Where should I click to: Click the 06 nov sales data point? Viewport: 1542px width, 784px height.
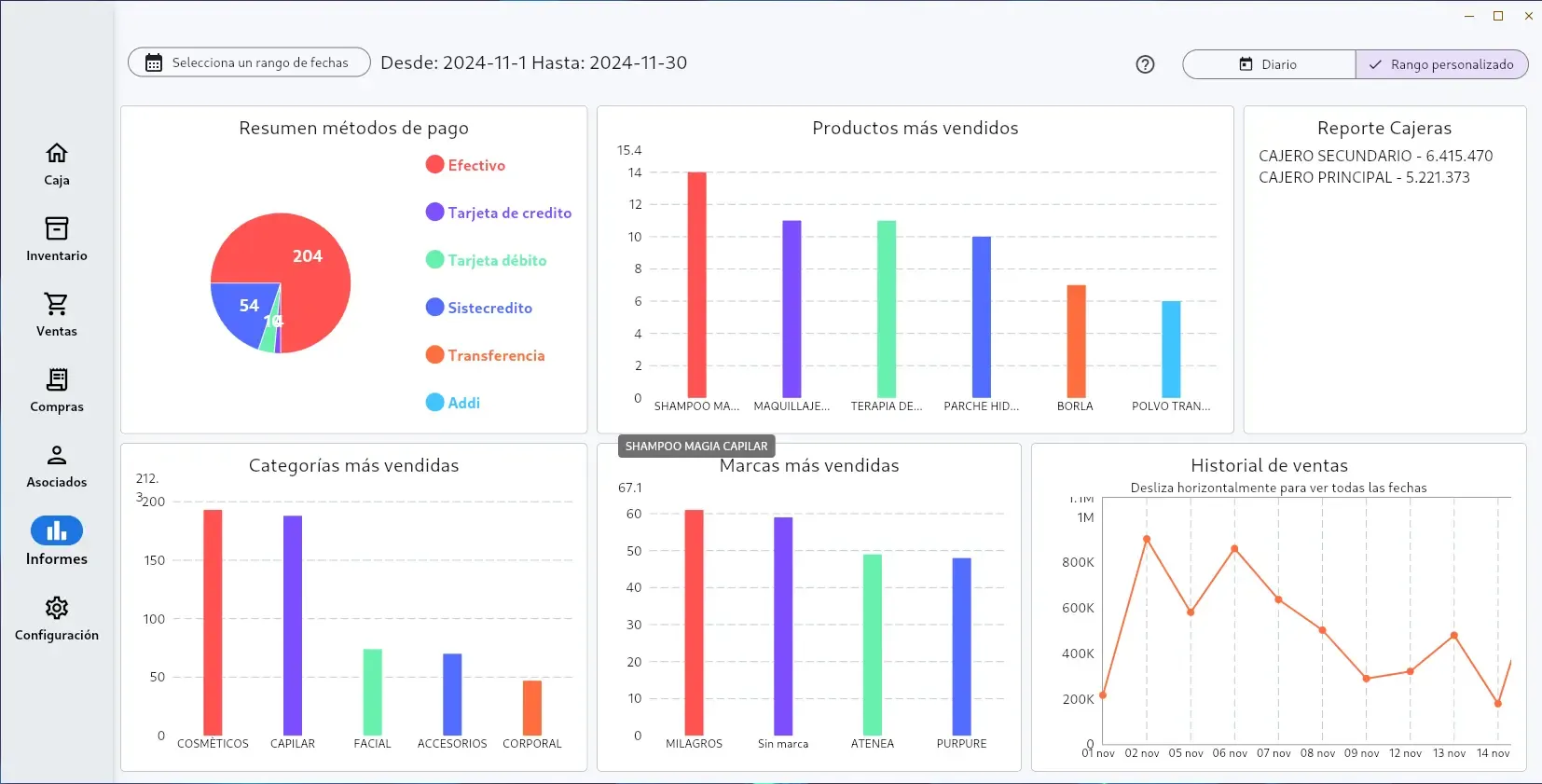(x=1234, y=549)
